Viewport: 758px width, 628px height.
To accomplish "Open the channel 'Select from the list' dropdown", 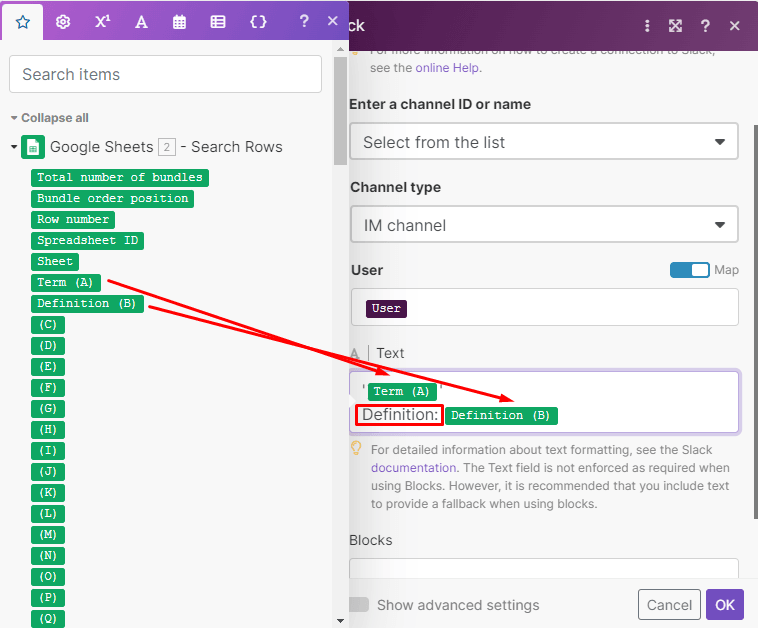I will 544,142.
